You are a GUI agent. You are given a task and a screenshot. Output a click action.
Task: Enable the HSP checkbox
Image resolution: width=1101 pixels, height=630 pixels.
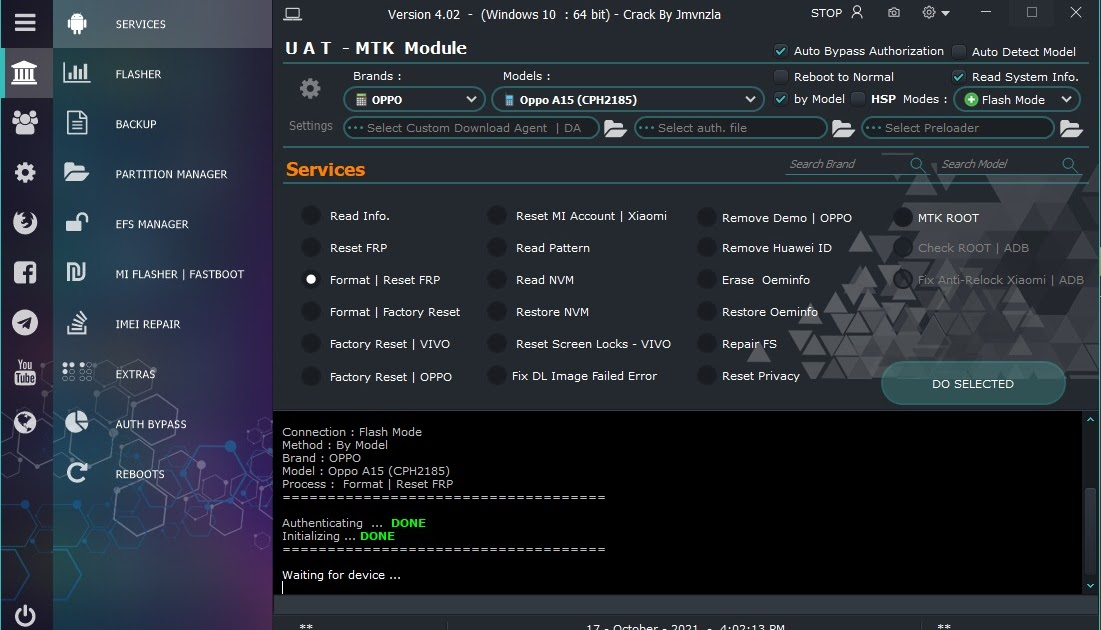pos(857,99)
